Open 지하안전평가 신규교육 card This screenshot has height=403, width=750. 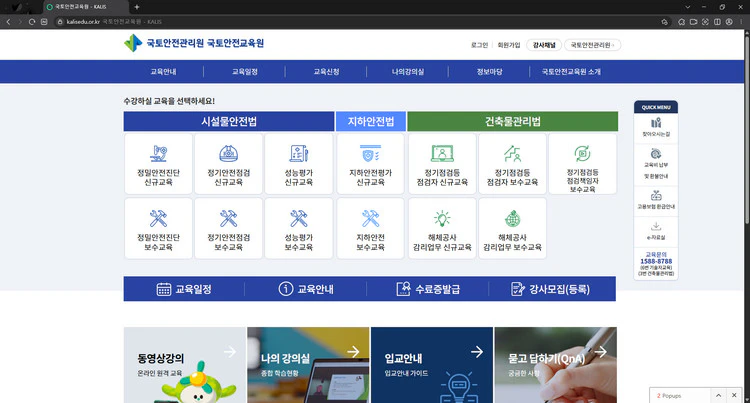coord(370,164)
